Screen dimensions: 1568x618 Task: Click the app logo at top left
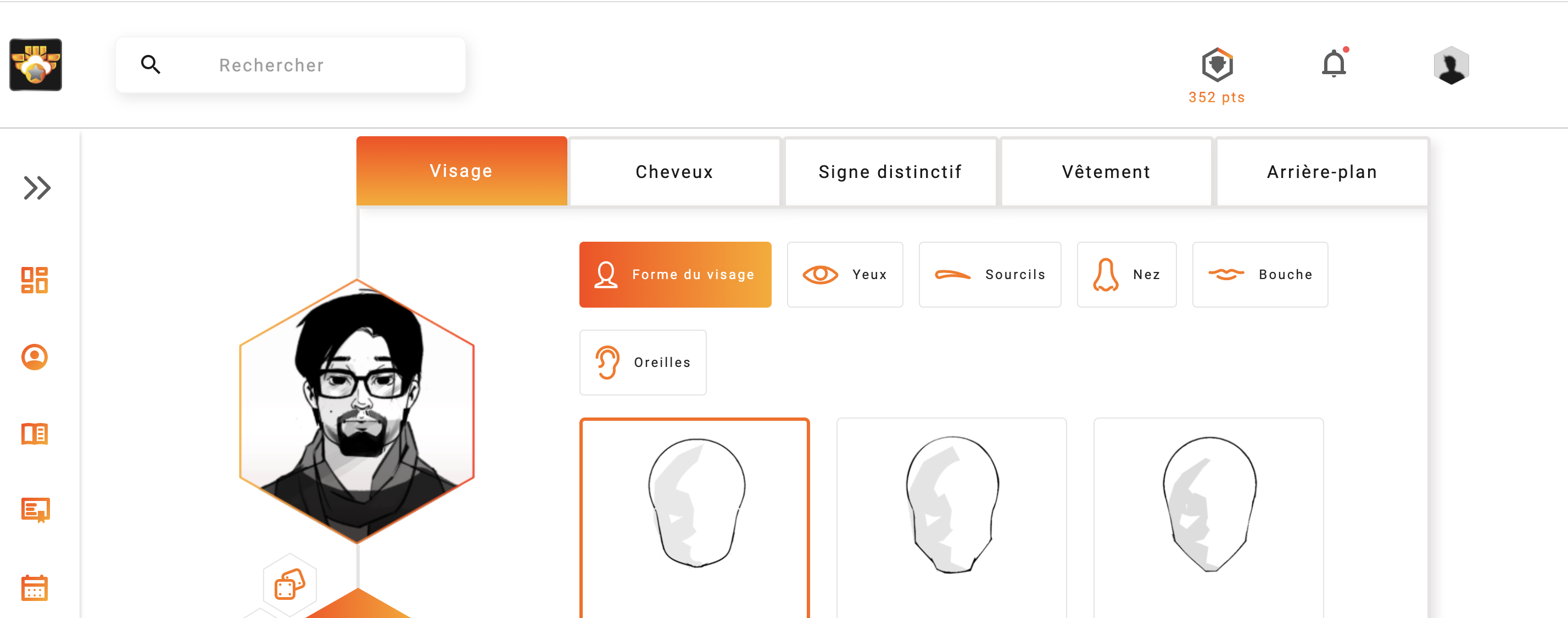36,65
